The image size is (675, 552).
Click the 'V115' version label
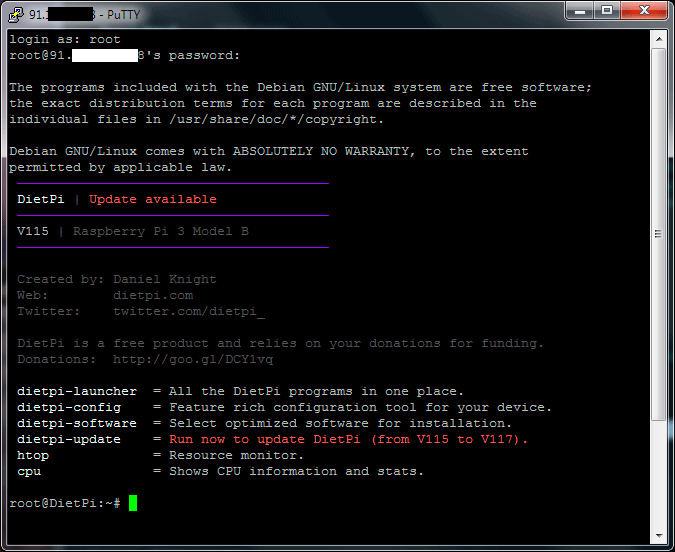pyautogui.click(x=33, y=231)
